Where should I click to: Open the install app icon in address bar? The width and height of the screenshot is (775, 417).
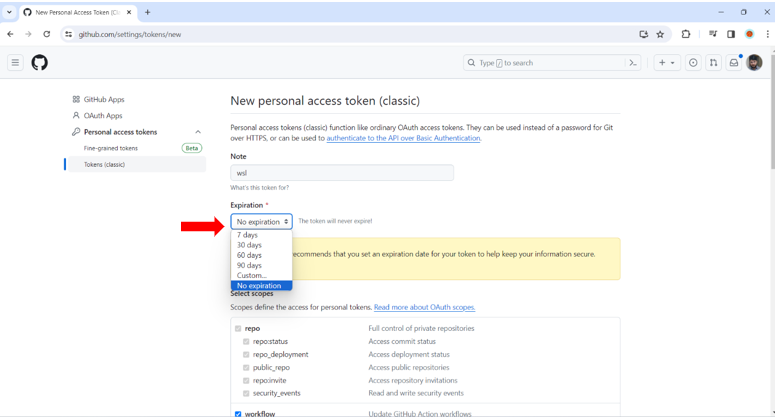[644, 34]
